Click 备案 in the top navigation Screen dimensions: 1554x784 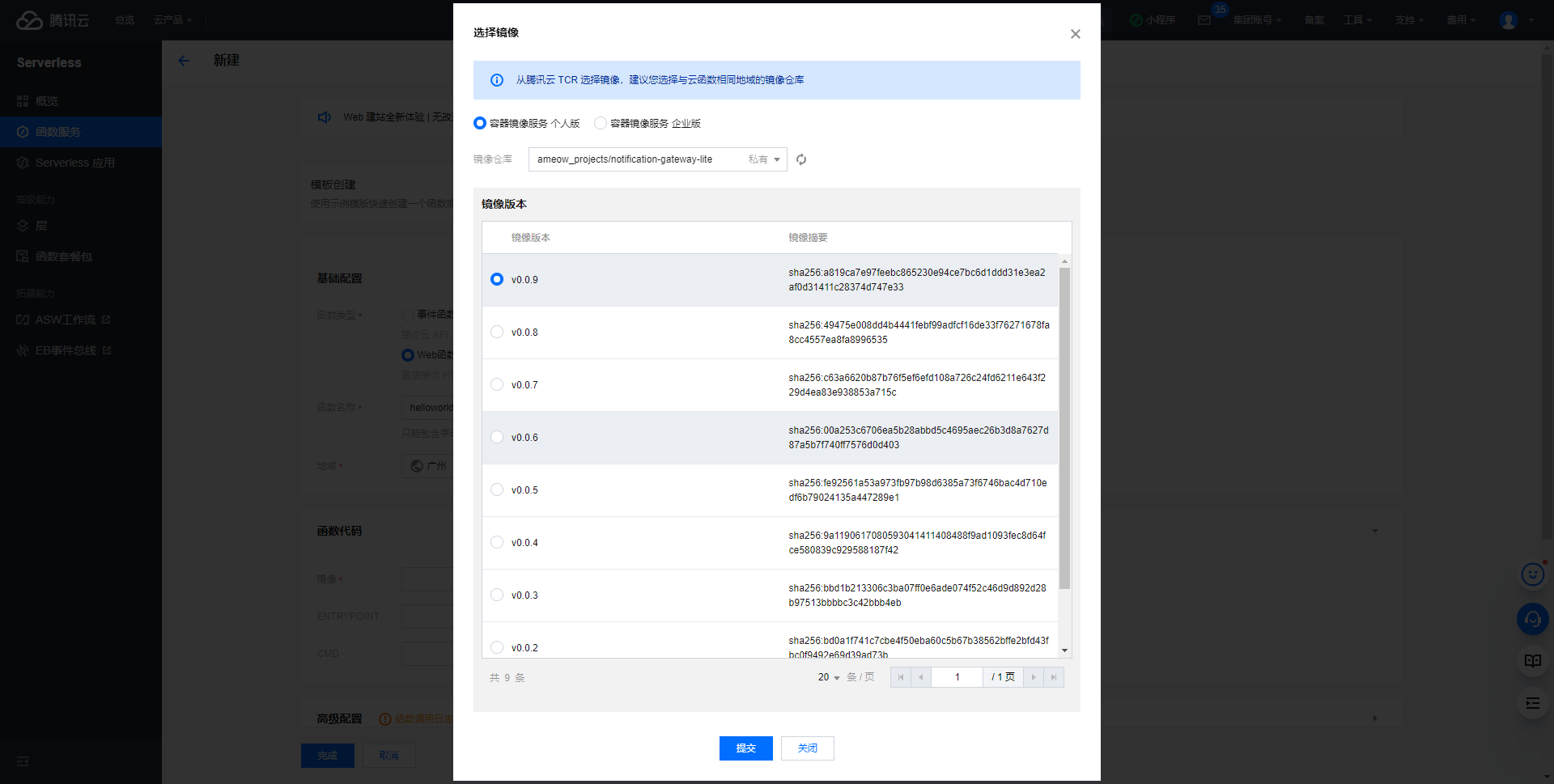click(1314, 20)
